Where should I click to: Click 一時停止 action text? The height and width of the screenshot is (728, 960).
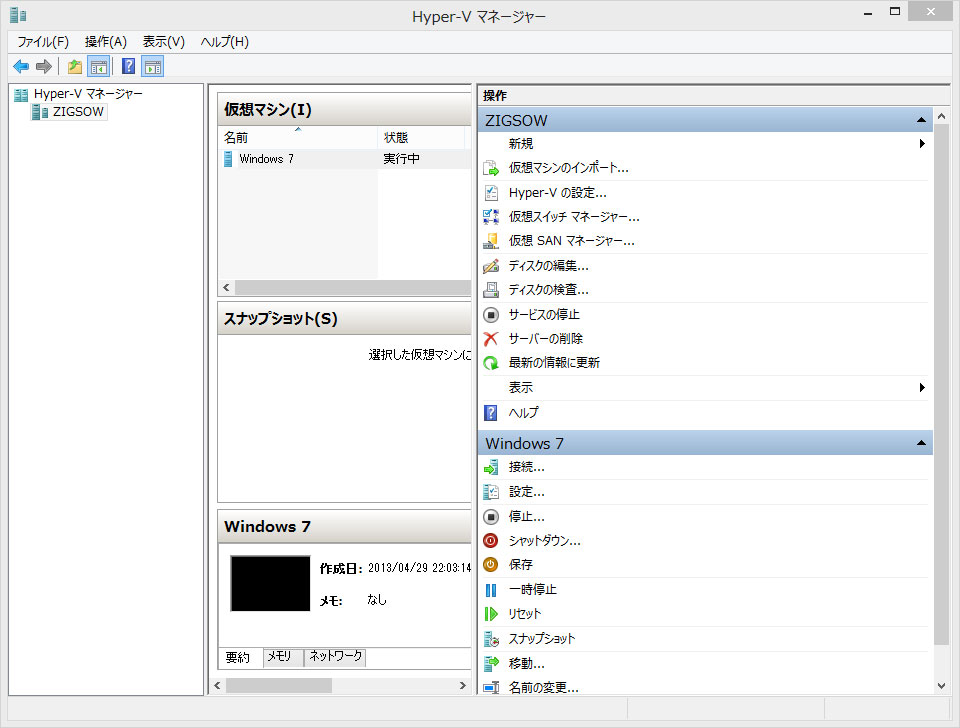(x=533, y=590)
